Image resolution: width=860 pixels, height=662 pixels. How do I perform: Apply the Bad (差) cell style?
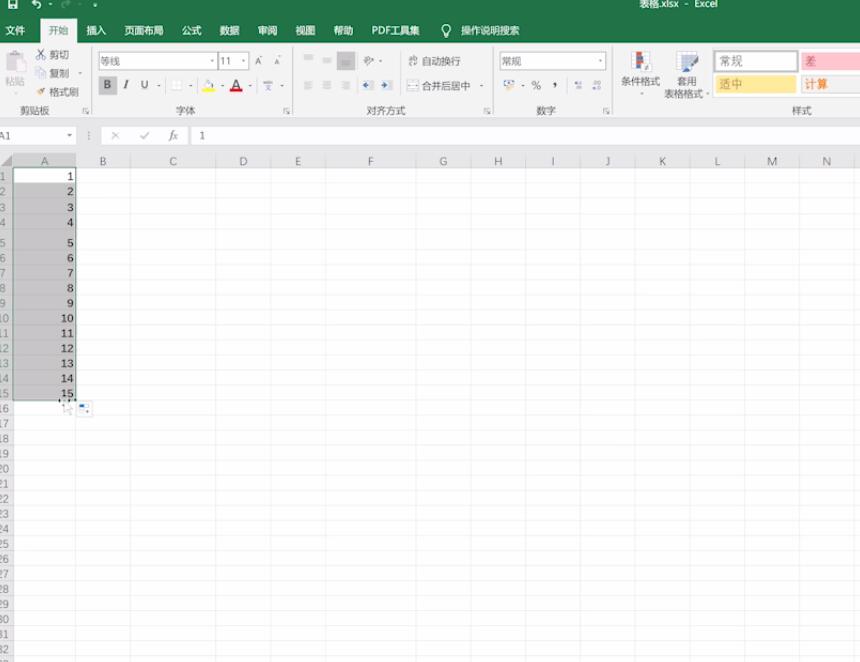tap(830, 61)
